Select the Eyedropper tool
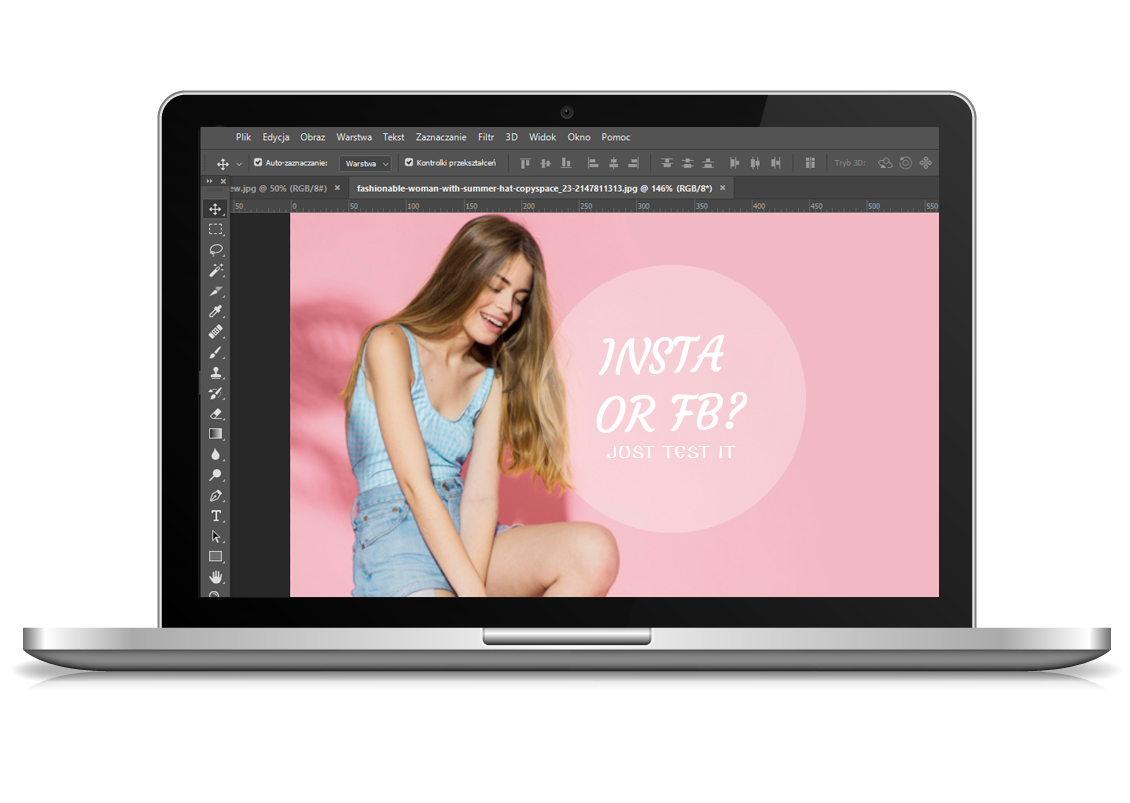This screenshot has height=803, width=1130. tap(215, 311)
